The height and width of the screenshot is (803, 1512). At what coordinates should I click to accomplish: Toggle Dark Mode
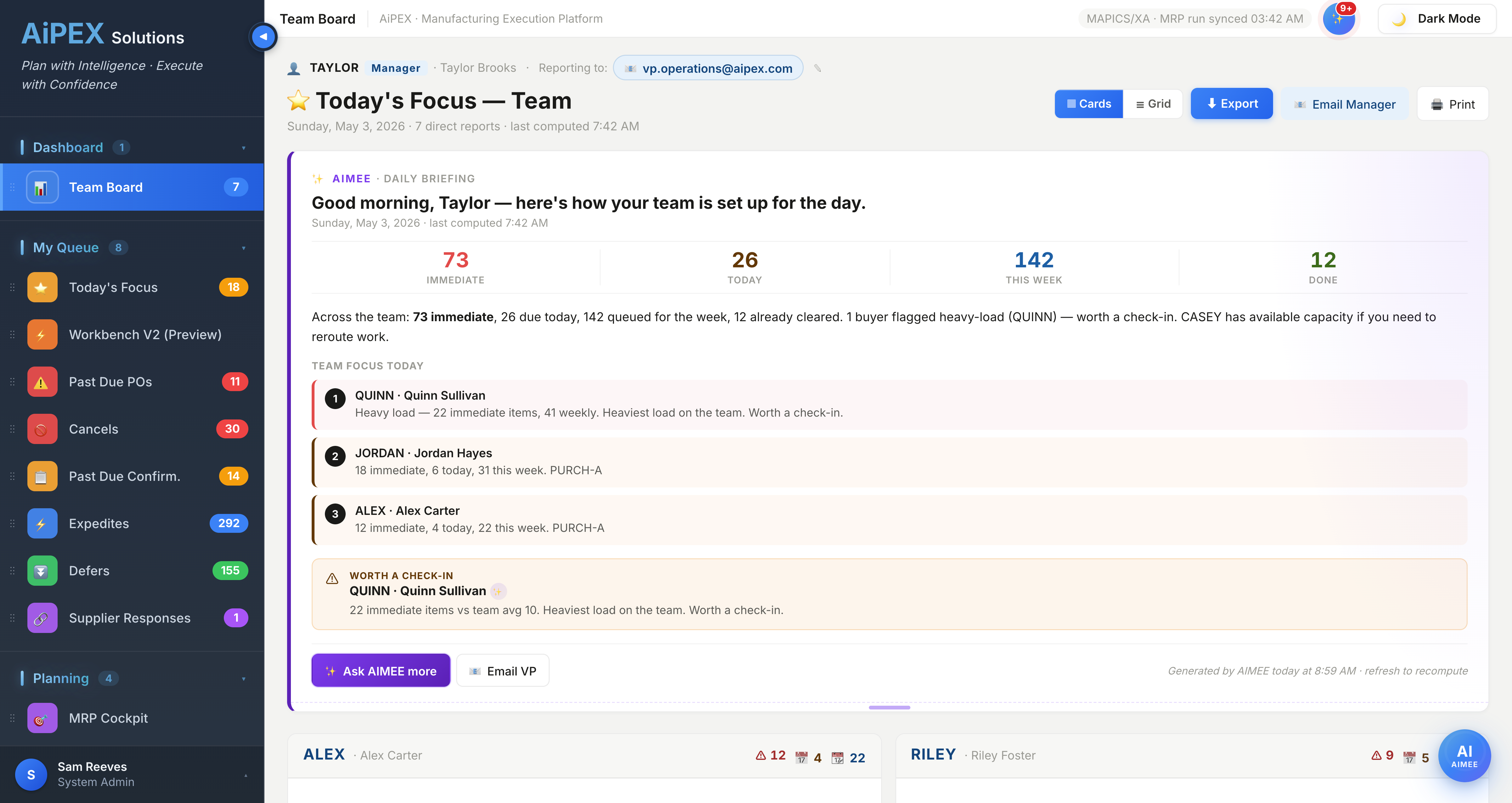(x=1437, y=19)
